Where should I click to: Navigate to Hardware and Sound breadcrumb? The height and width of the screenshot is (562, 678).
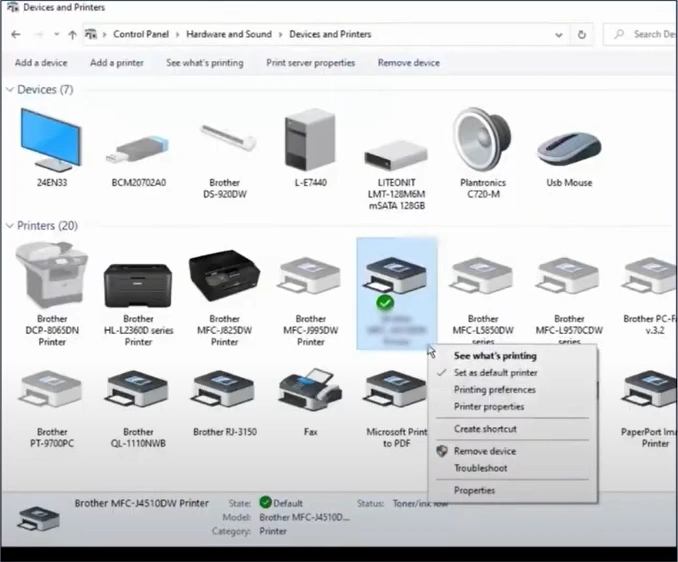227,34
